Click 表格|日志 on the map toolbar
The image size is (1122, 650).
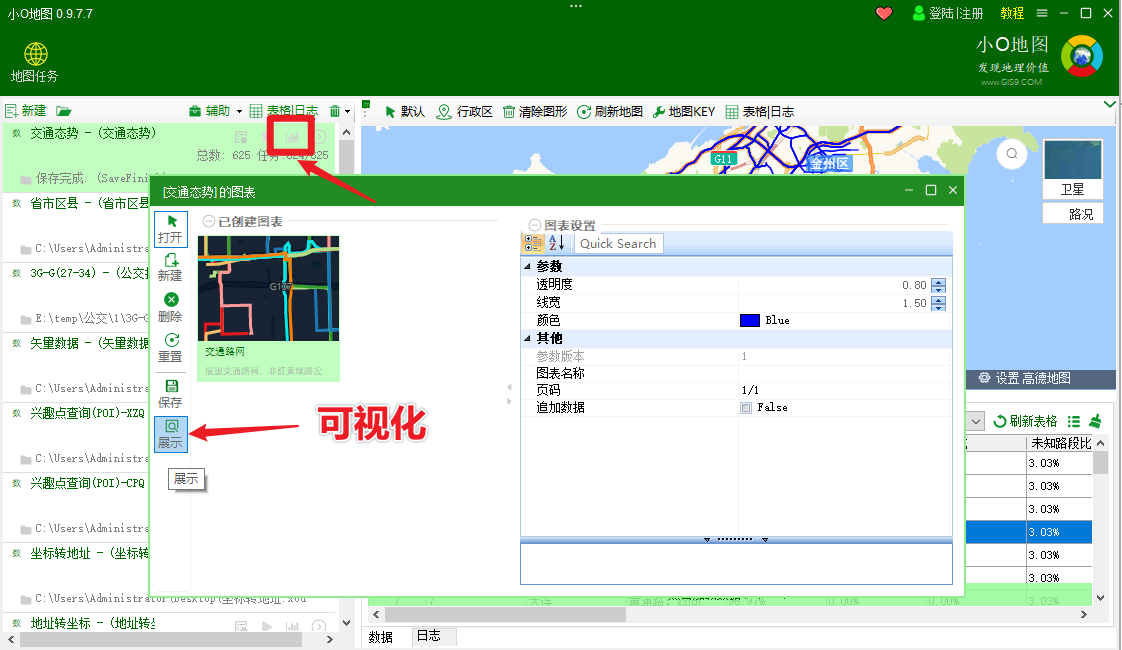760,112
